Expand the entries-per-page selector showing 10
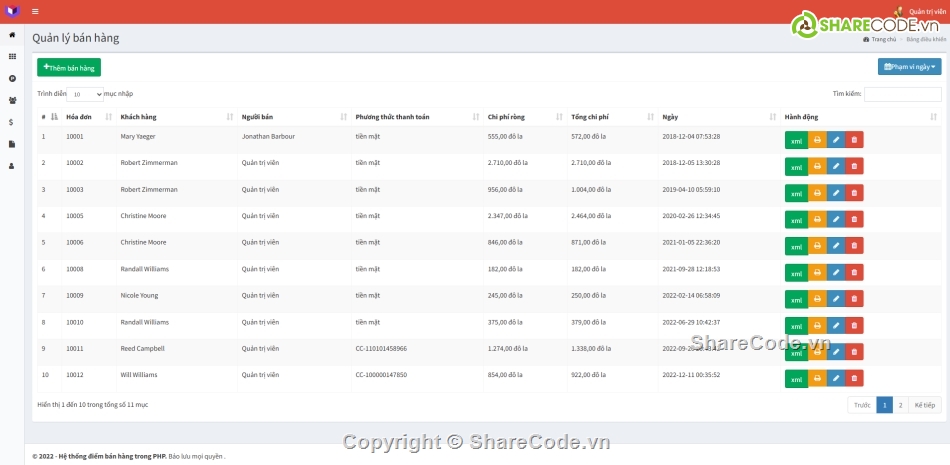The height and width of the screenshot is (465, 950). pyautogui.click(x=85, y=94)
